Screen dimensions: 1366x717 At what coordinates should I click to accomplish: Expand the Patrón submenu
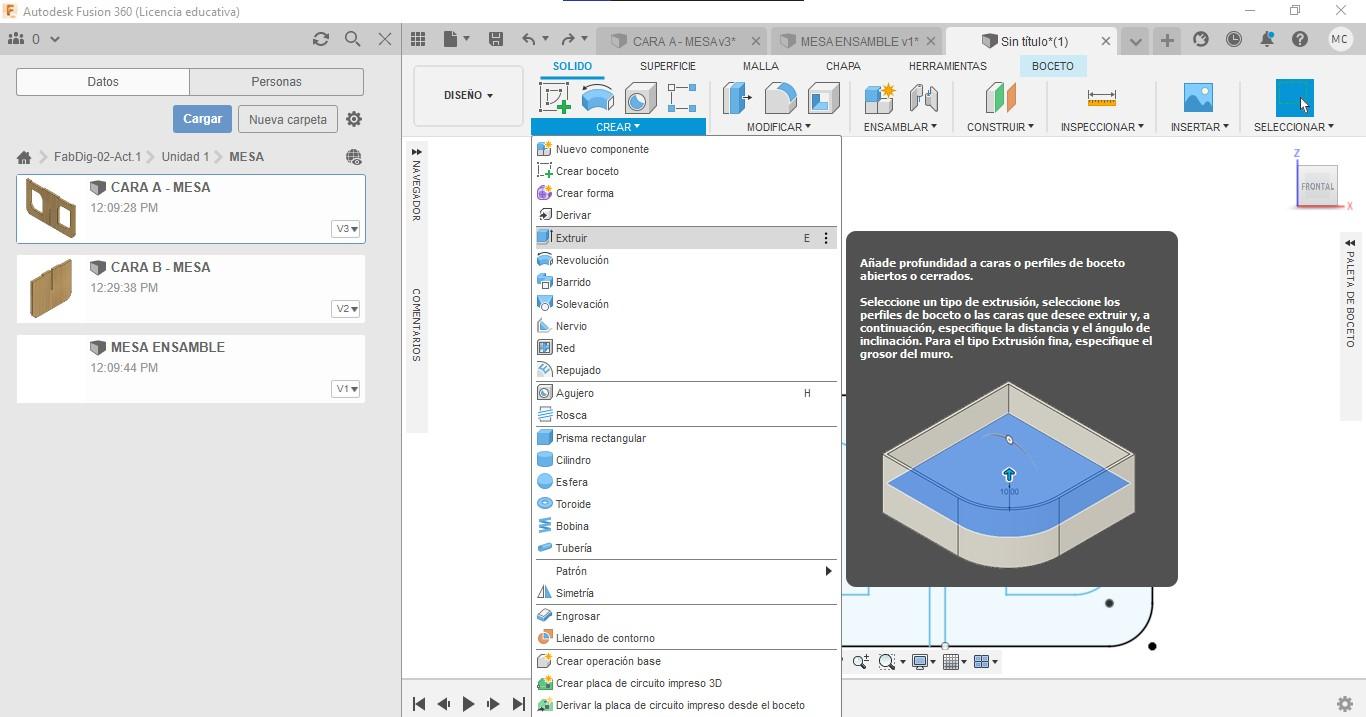(x=686, y=571)
